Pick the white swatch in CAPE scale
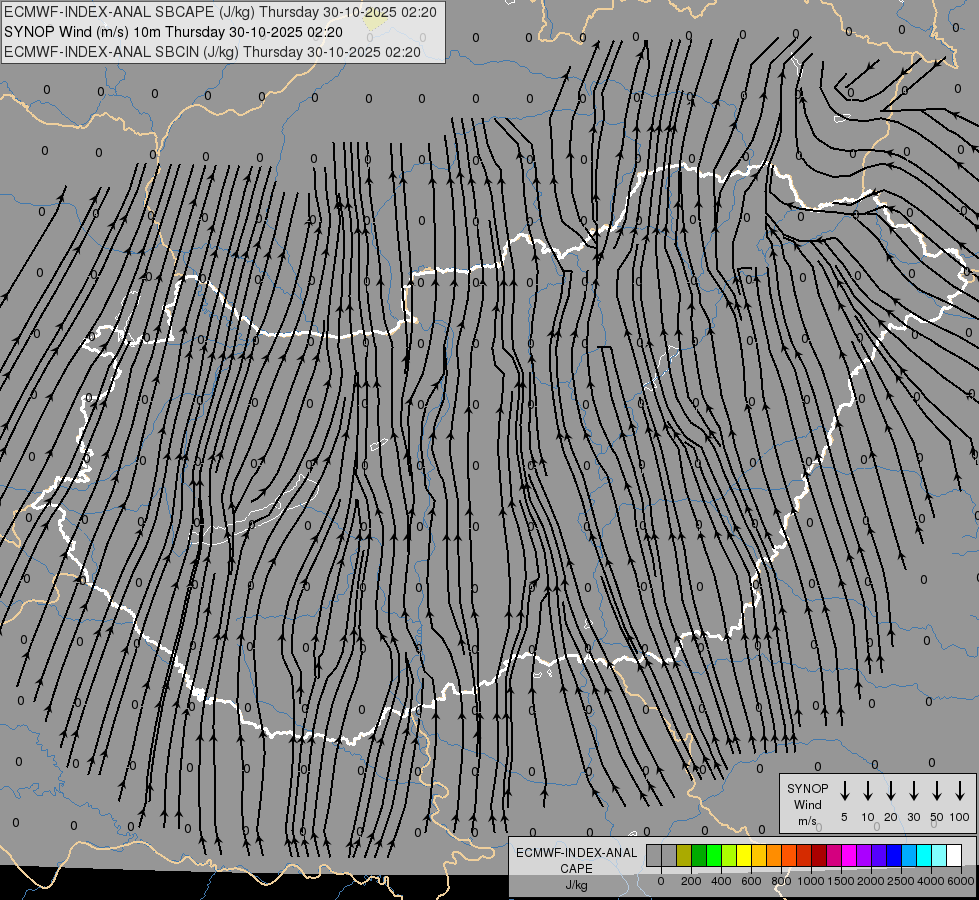 click(954, 856)
